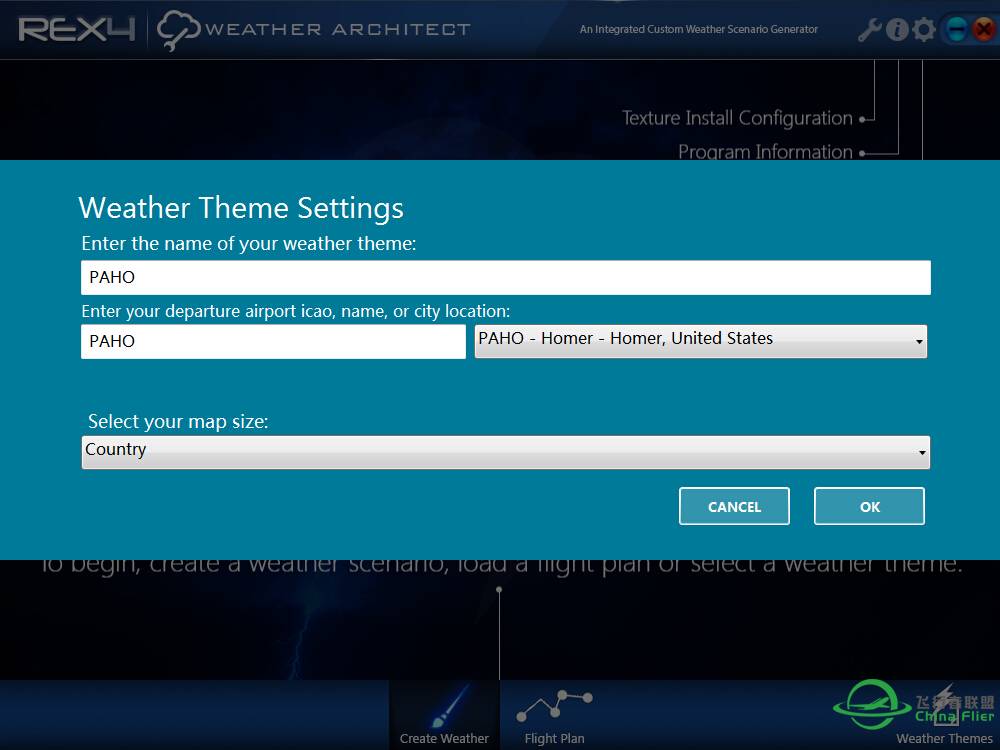The image size is (1000, 750).
Task: Open settings via the gear icon
Action: [x=924, y=30]
